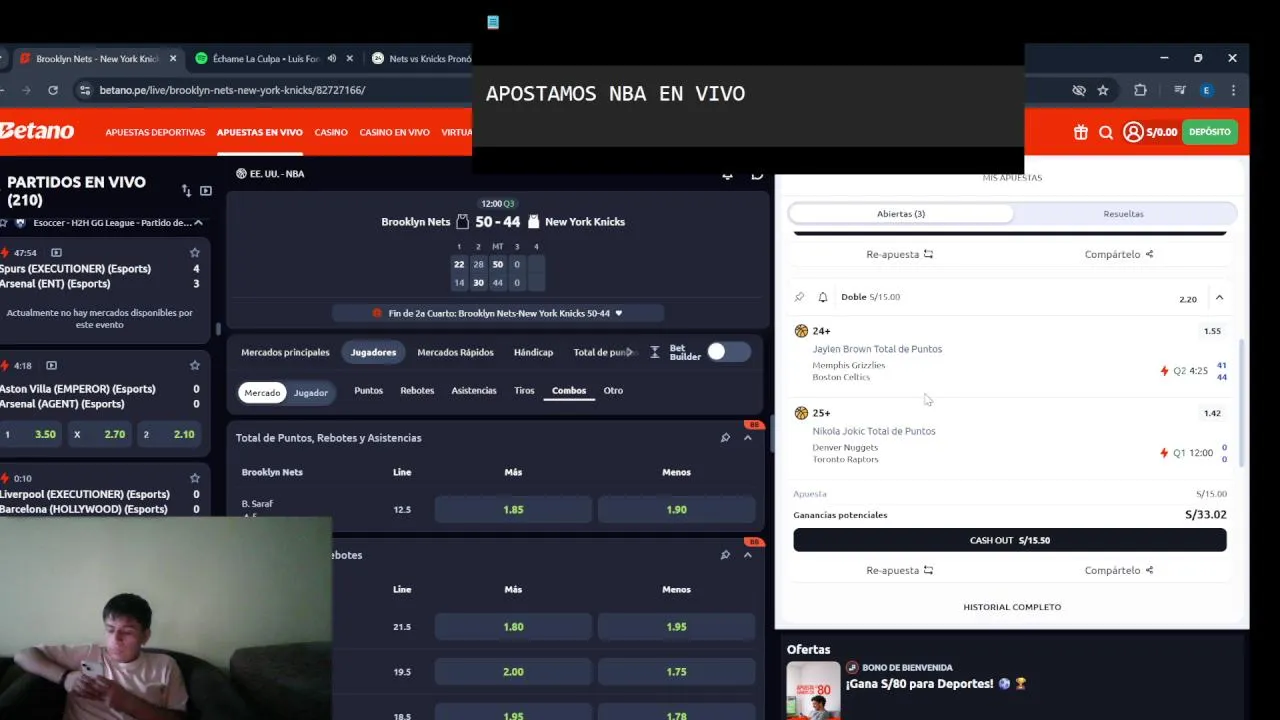Click Re-apuesta below Cash Out
This screenshot has height=720, width=1280.
[x=899, y=570]
